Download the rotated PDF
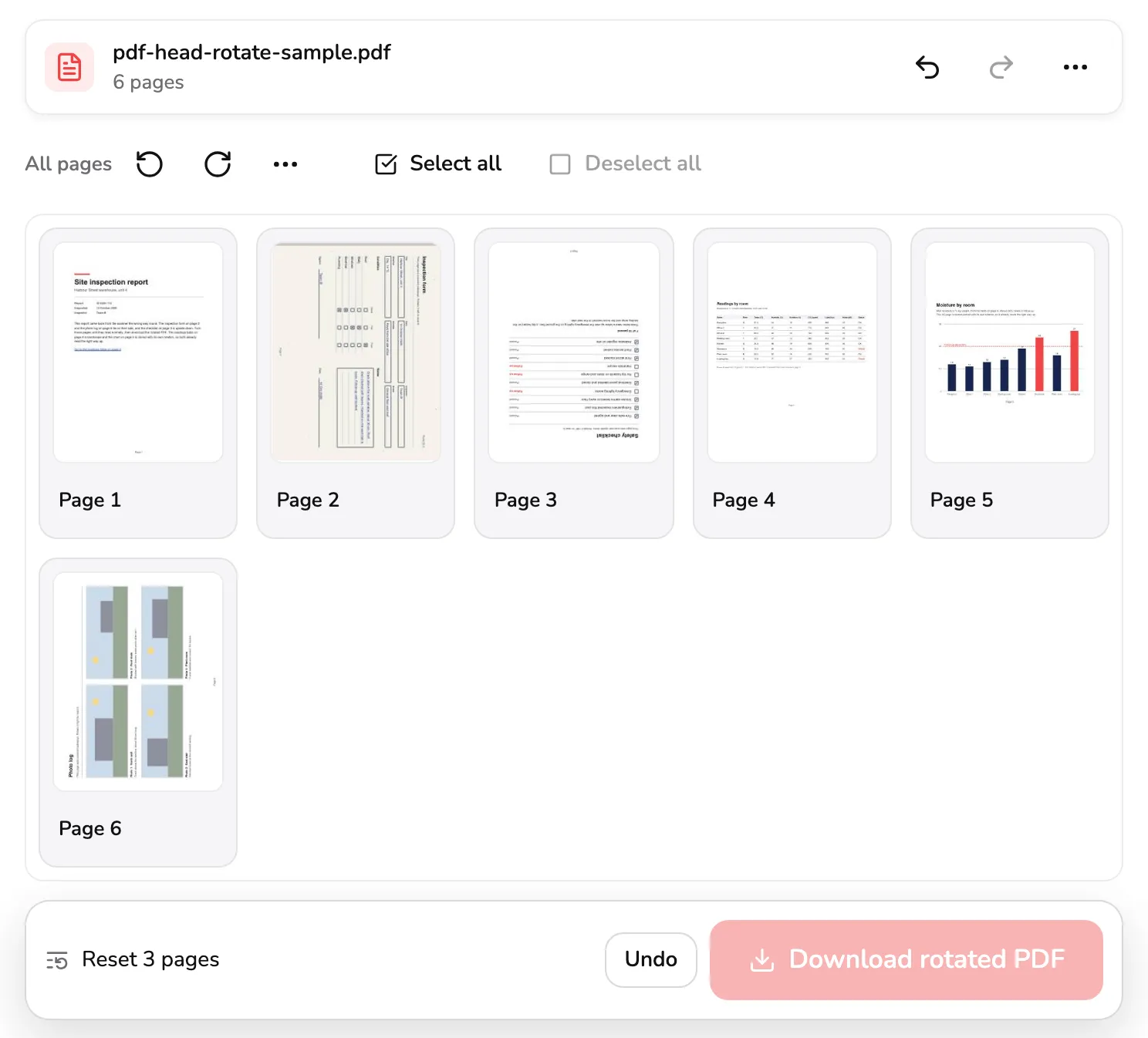1148x1038 pixels. [x=907, y=959]
